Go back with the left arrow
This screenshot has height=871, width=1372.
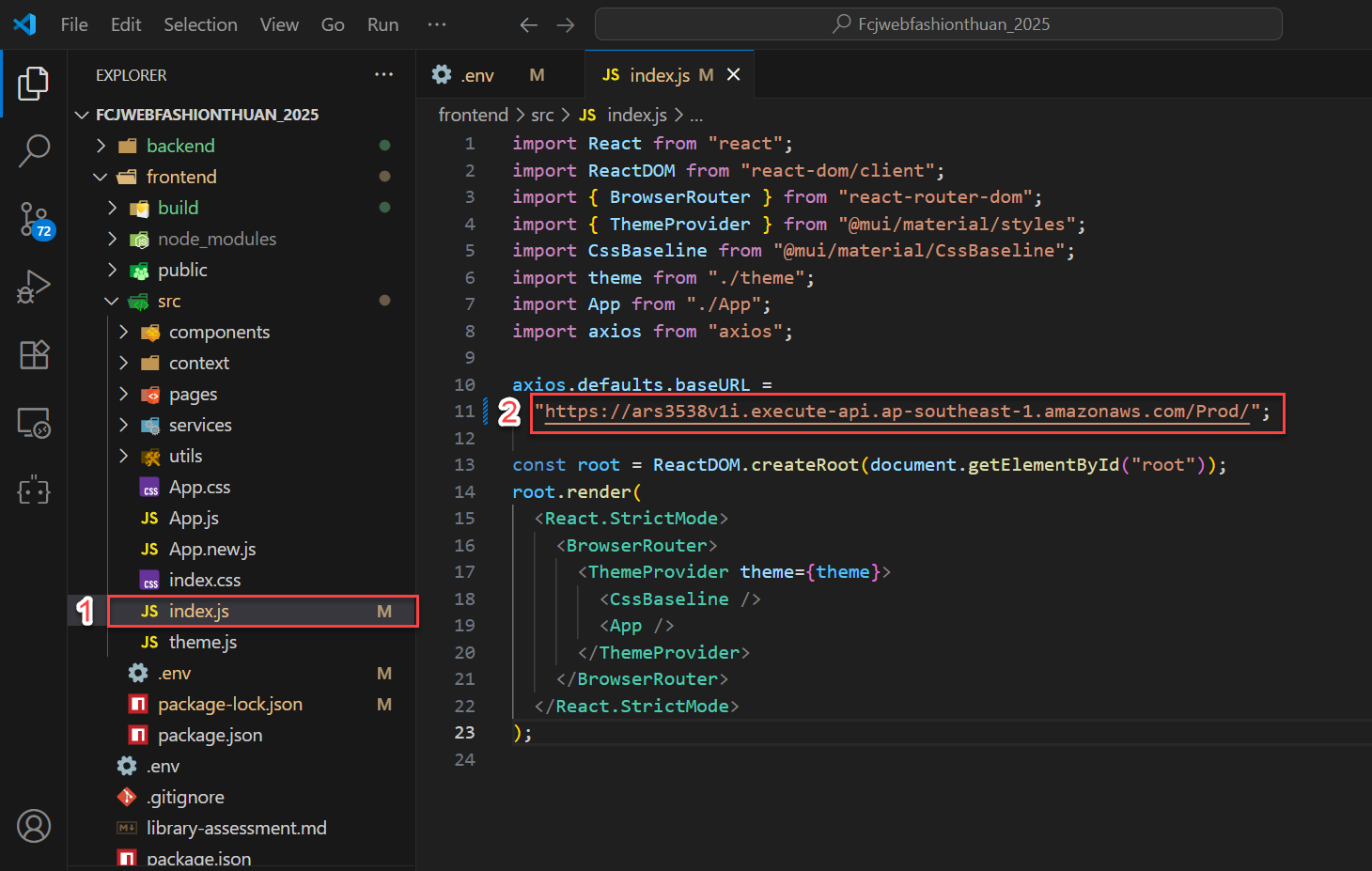[x=529, y=25]
